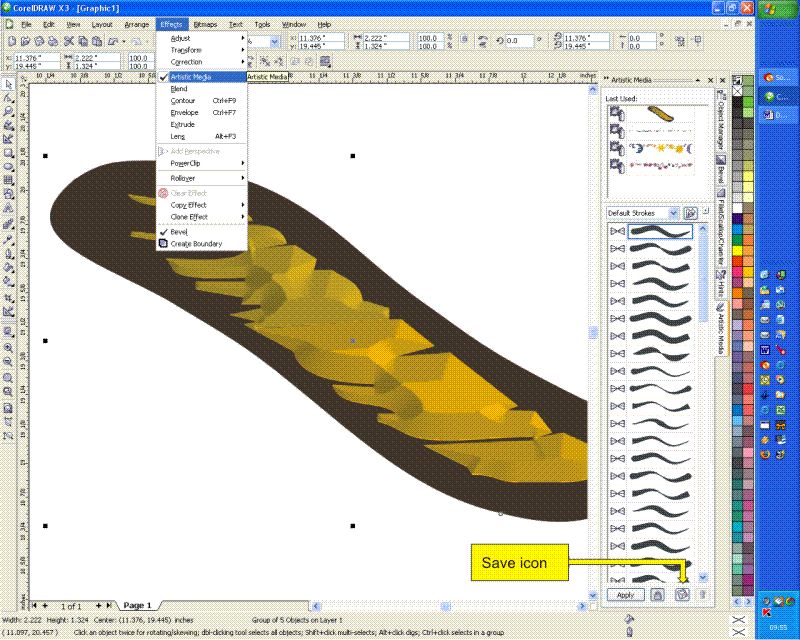
Task: Click the Apply button
Action: click(x=624, y=594)
